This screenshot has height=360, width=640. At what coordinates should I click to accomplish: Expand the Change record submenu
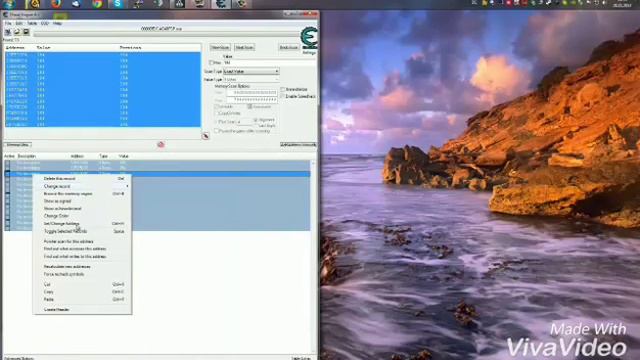point(82,186)
